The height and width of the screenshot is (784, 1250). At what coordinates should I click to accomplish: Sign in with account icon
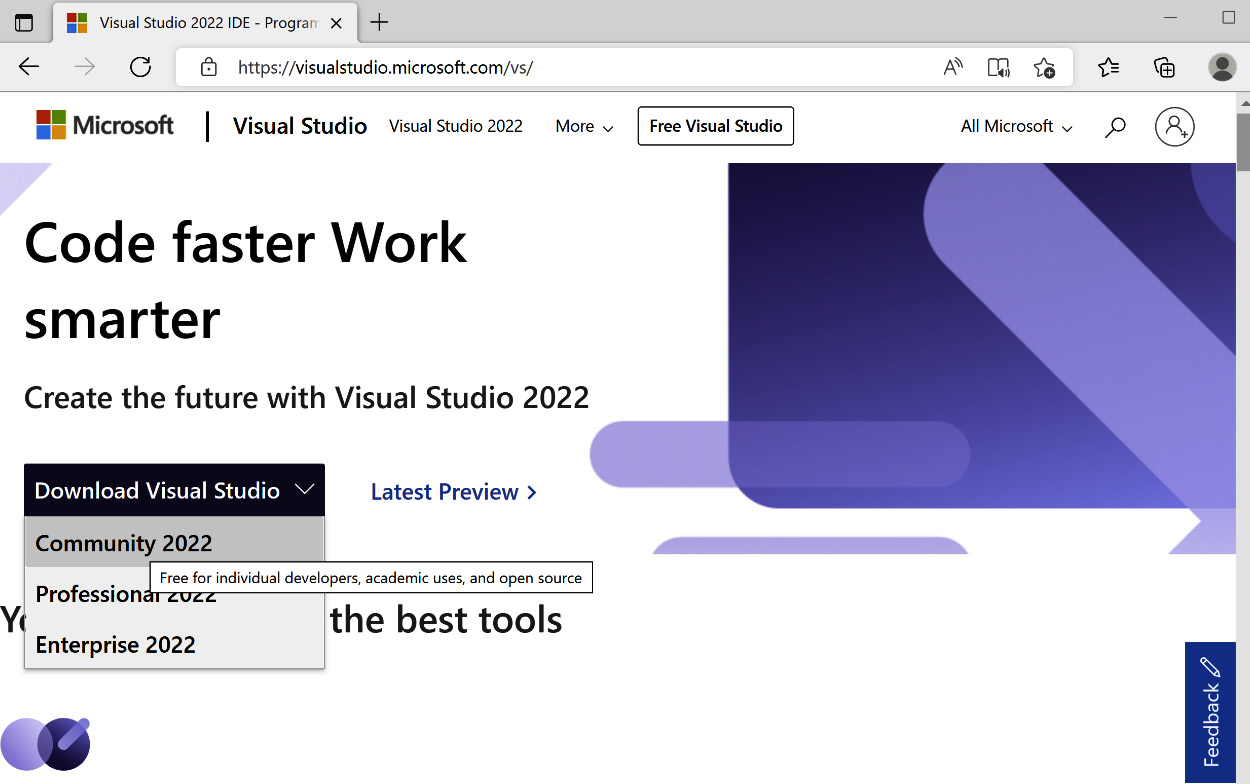coord(1175,127)
